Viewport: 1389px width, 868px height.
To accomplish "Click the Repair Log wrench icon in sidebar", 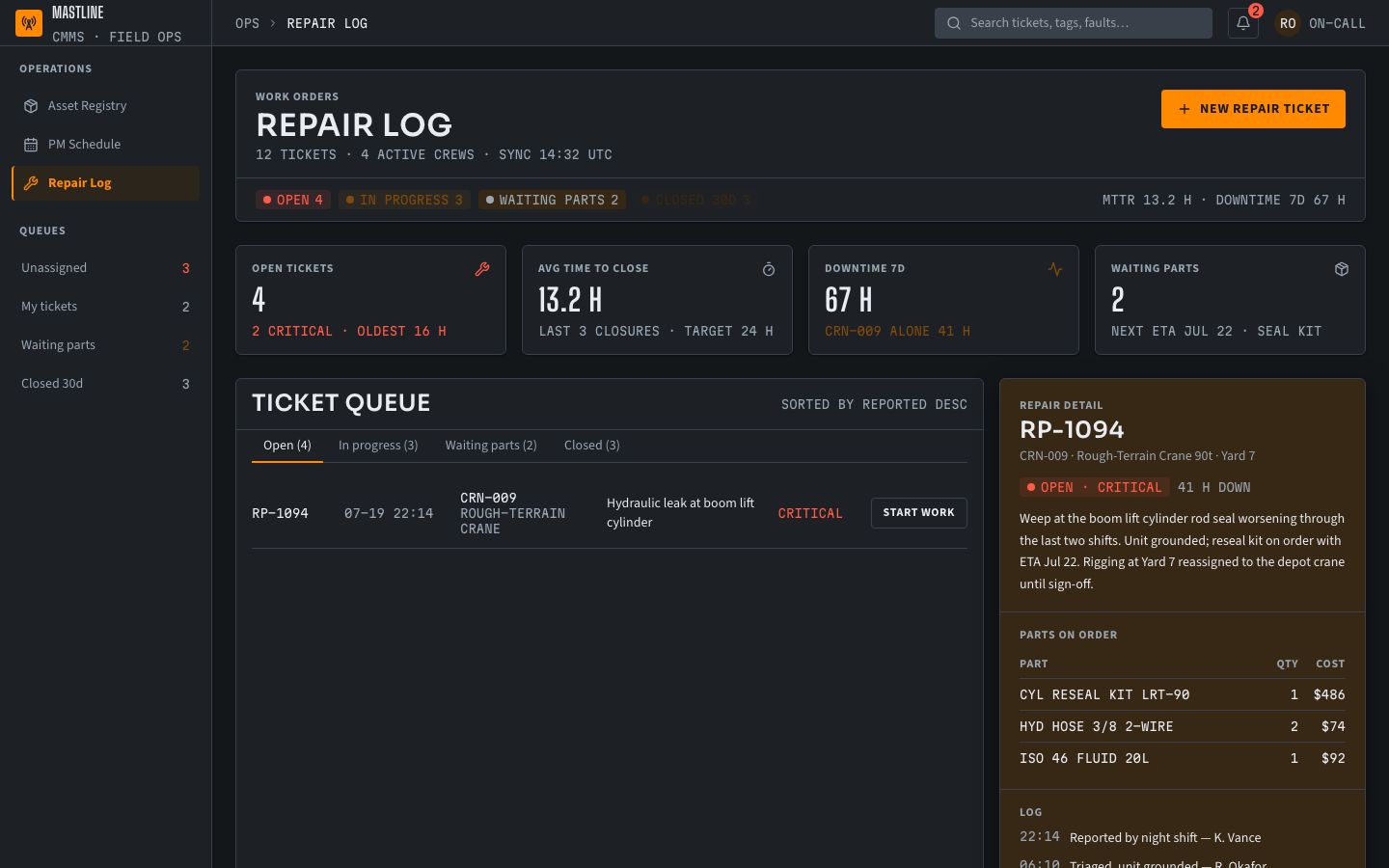I will (x=31, y=183).
